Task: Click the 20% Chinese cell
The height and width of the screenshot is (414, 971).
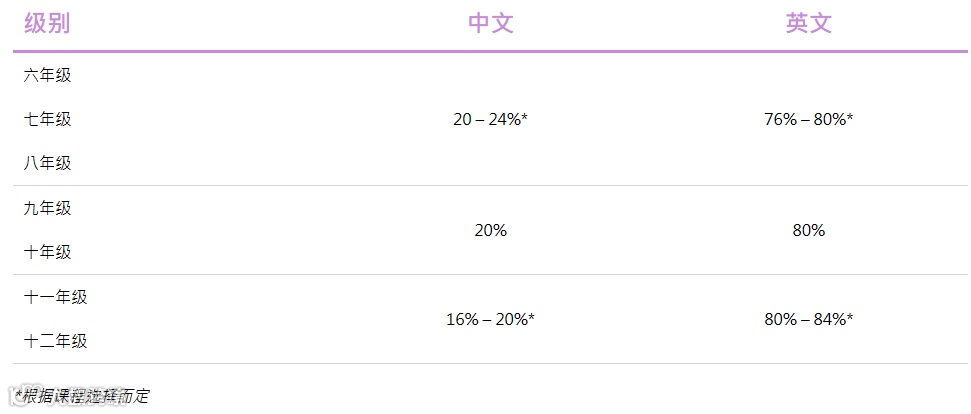Action: [x=490, y=230]
